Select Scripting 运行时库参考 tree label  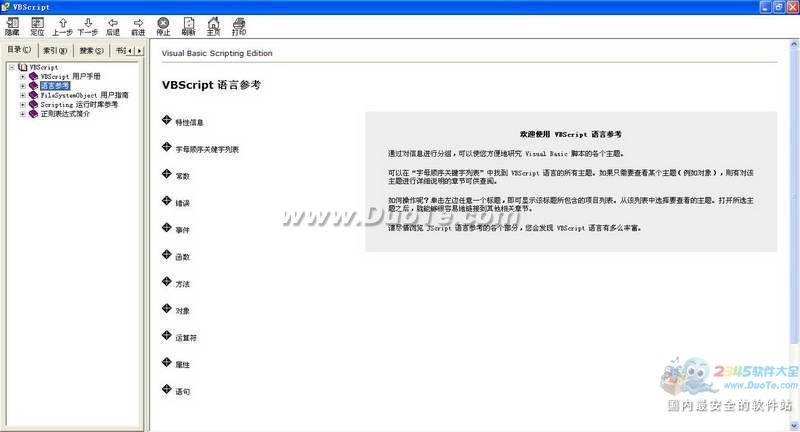79,105
